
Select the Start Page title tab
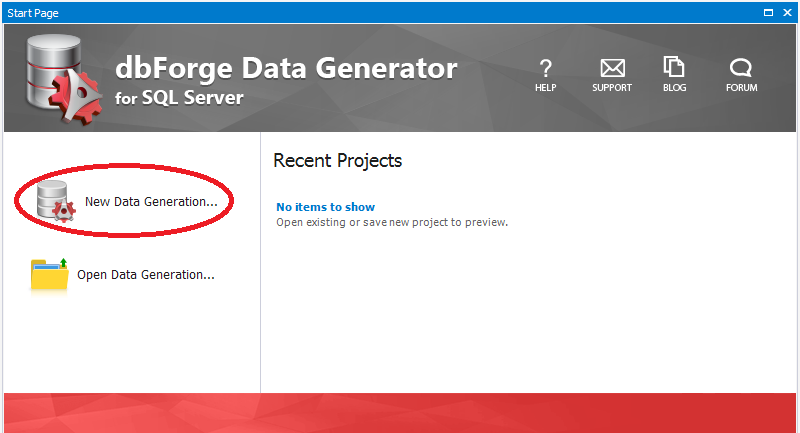click(x=33, y=13)
